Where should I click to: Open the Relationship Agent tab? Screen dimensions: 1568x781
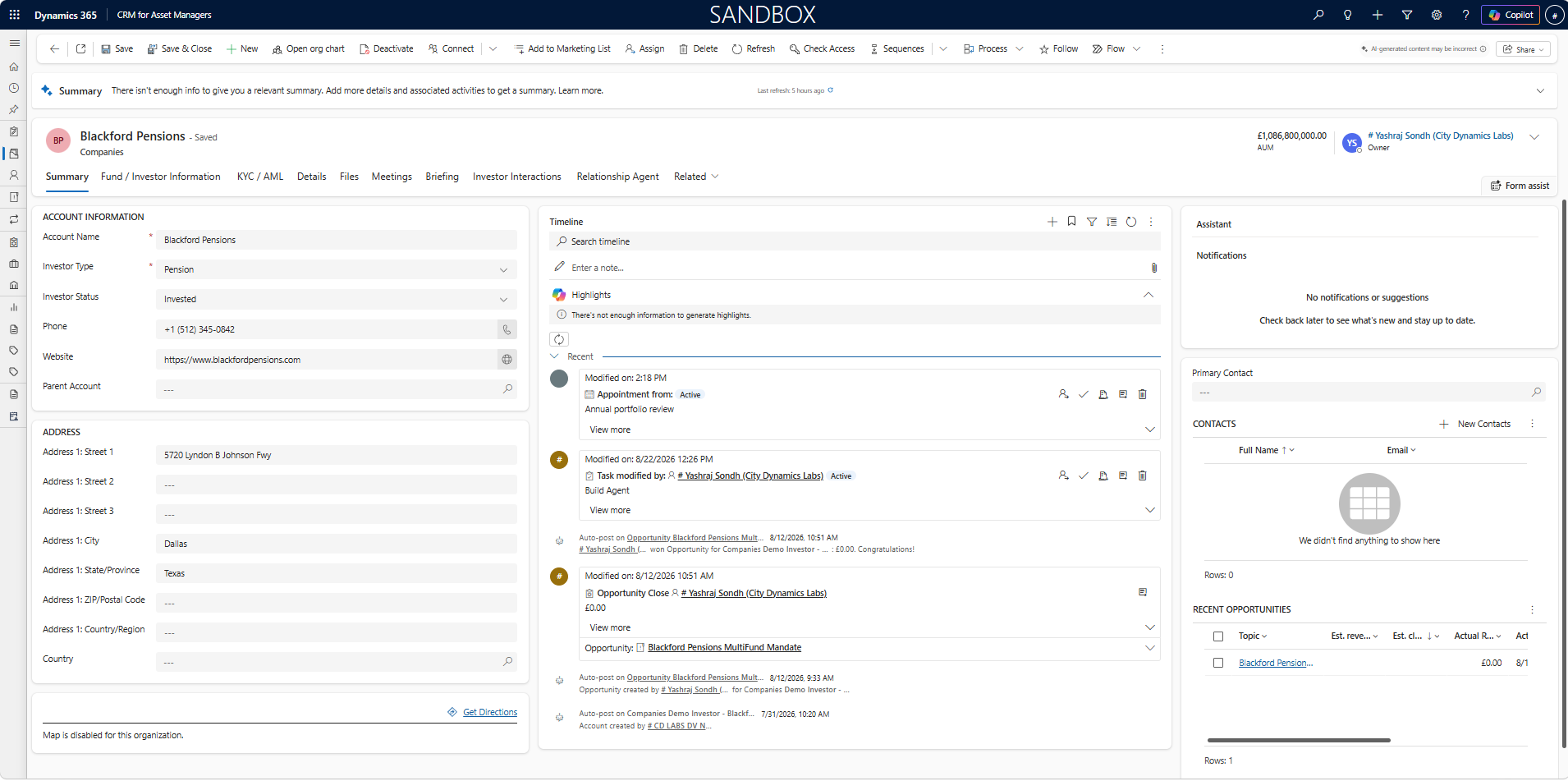pos(618,177)
